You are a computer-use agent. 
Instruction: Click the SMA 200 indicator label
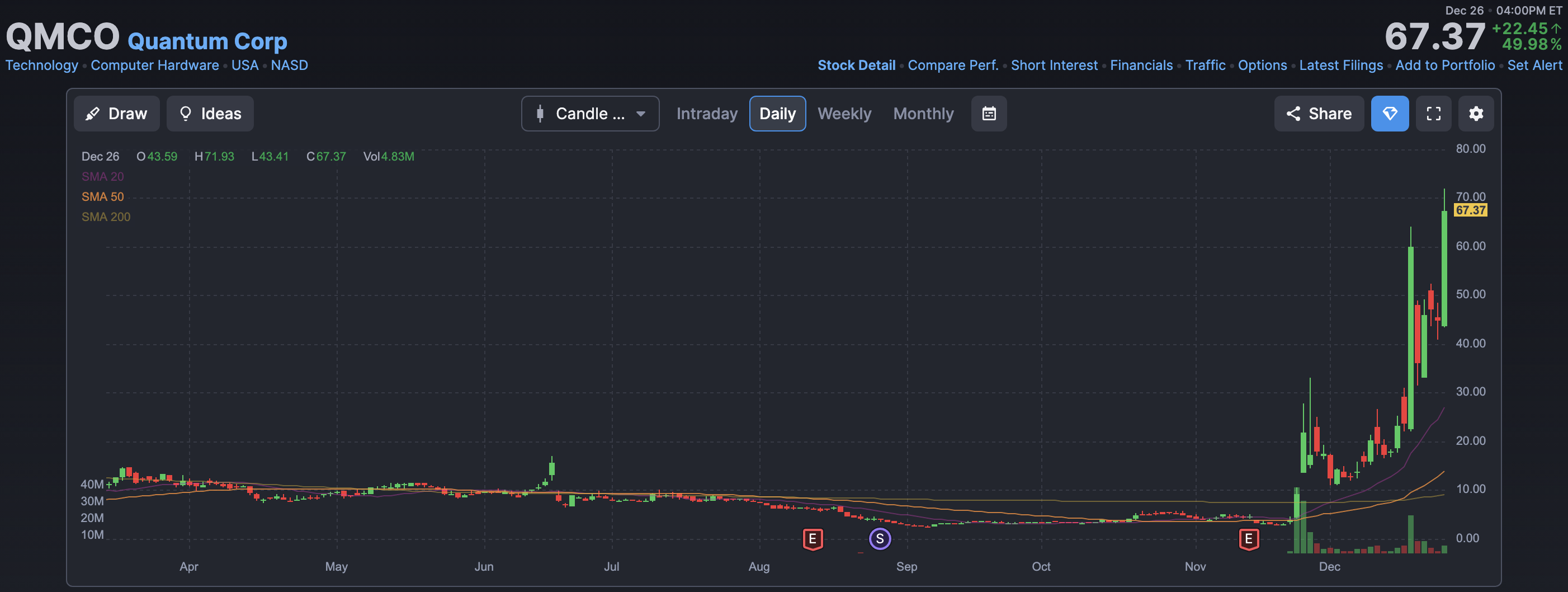[x=106, y=217]
